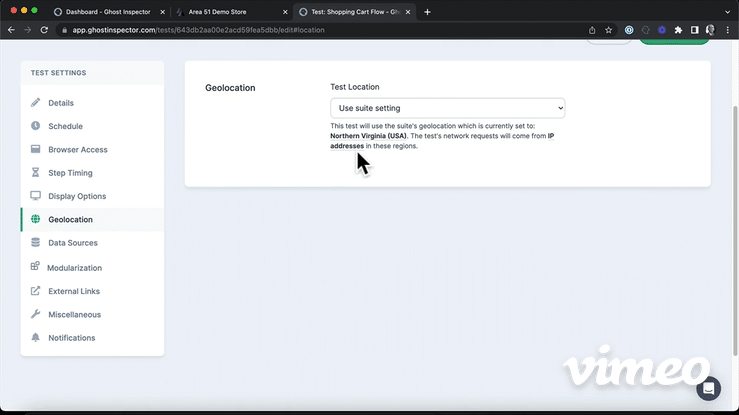Go forward with the browser forward arrow
Screen dimensions: 739x415
(x=27, y=30)
